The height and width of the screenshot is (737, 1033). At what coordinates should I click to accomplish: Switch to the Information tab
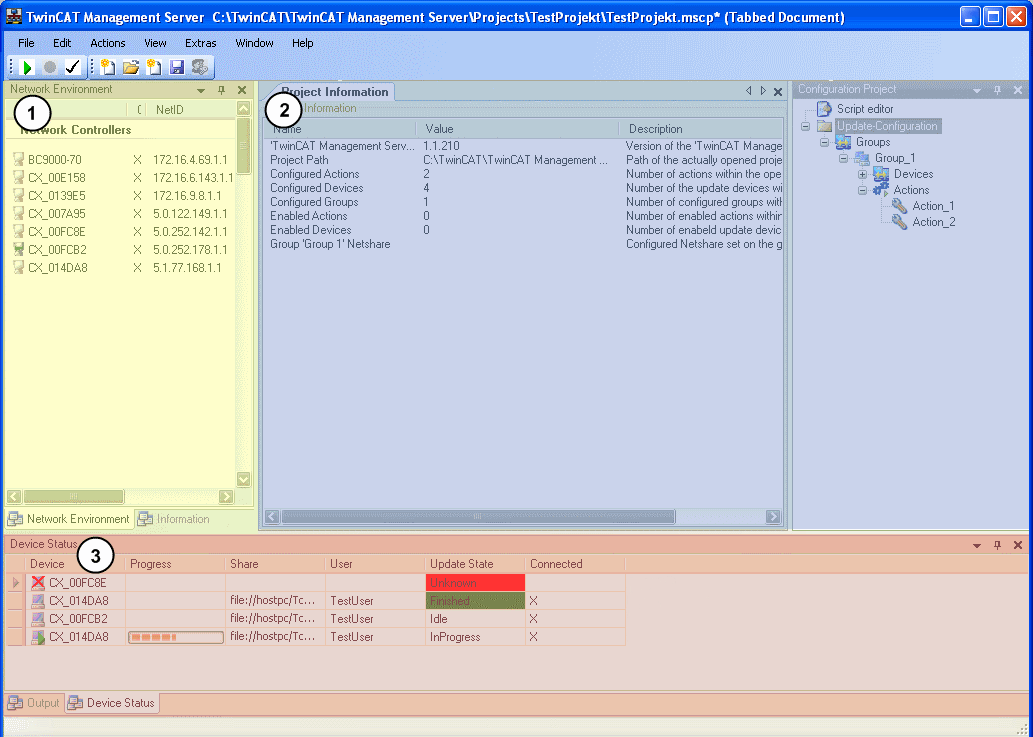175,519
